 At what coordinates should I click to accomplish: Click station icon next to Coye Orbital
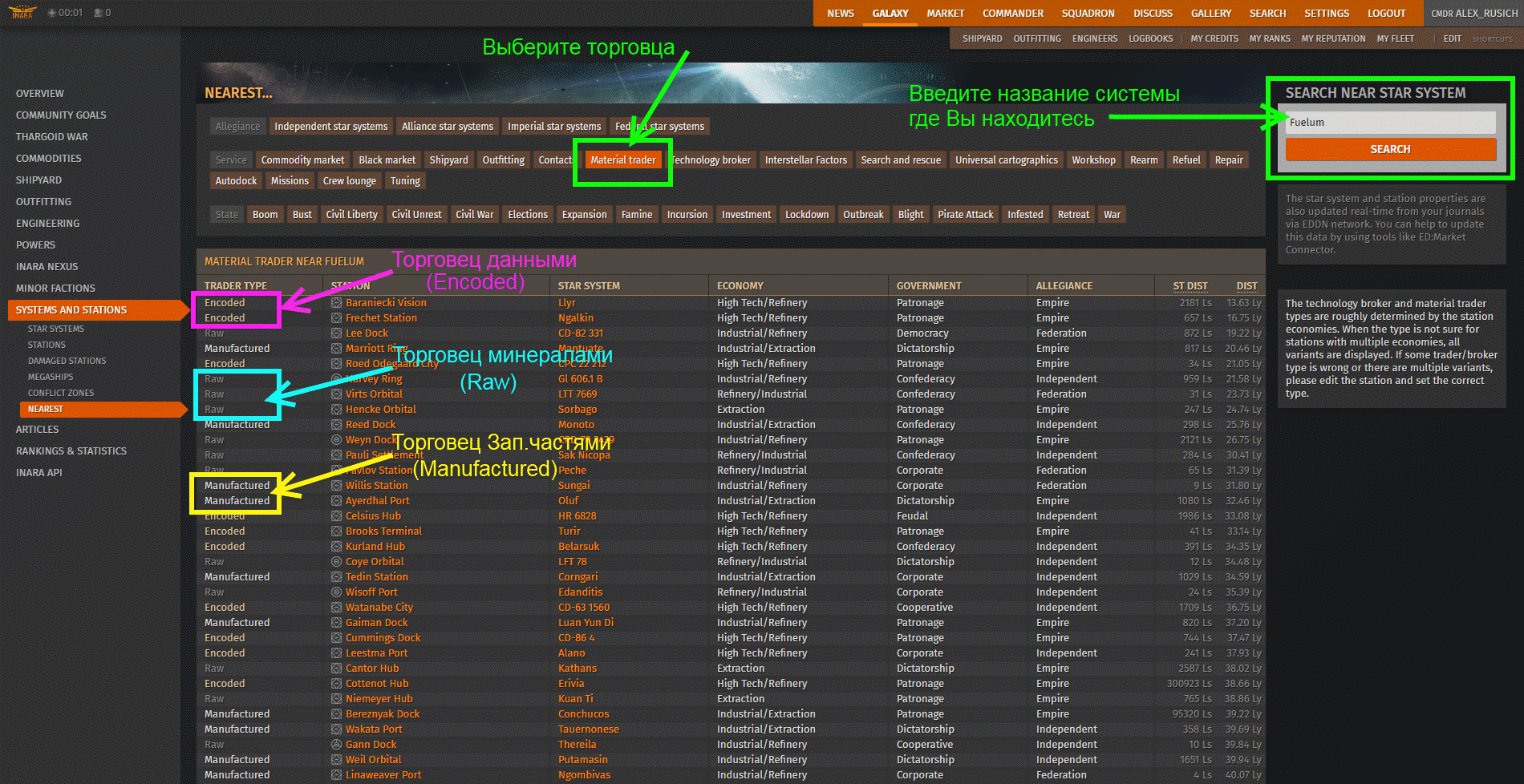tap(337, 562)
